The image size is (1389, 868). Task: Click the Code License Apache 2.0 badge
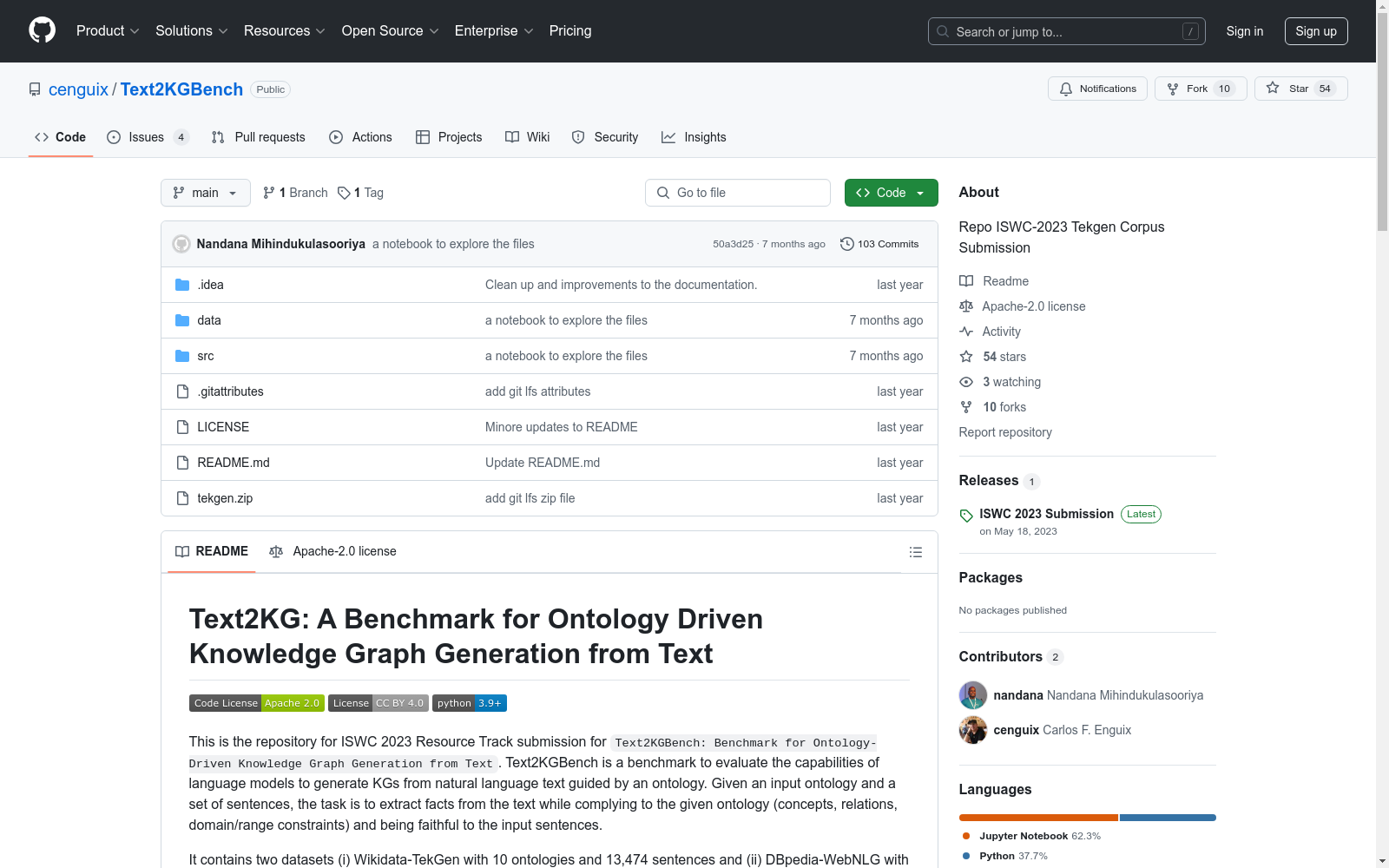click(x=256, y=703)
